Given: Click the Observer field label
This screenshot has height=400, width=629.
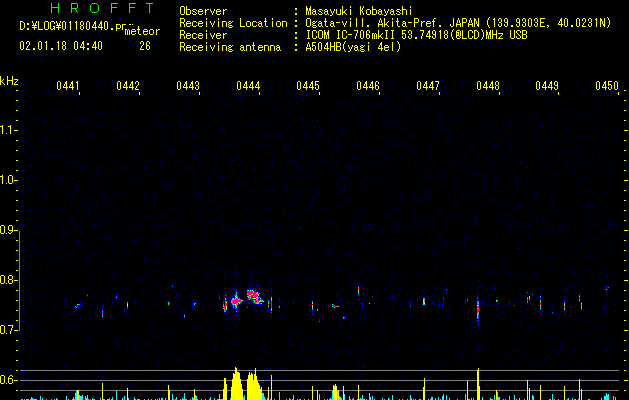Looking at the screenshot, I should coord(203,11).
